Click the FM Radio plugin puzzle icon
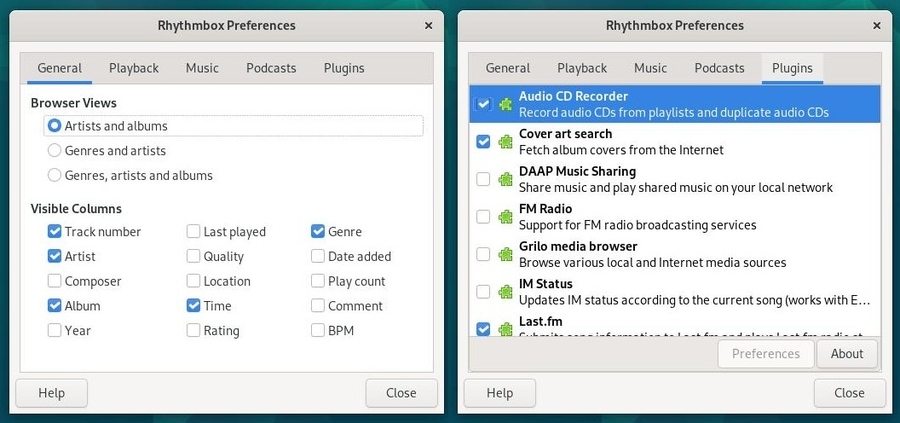The height and width of the screenshot is (423, 900). click(505, 216)
